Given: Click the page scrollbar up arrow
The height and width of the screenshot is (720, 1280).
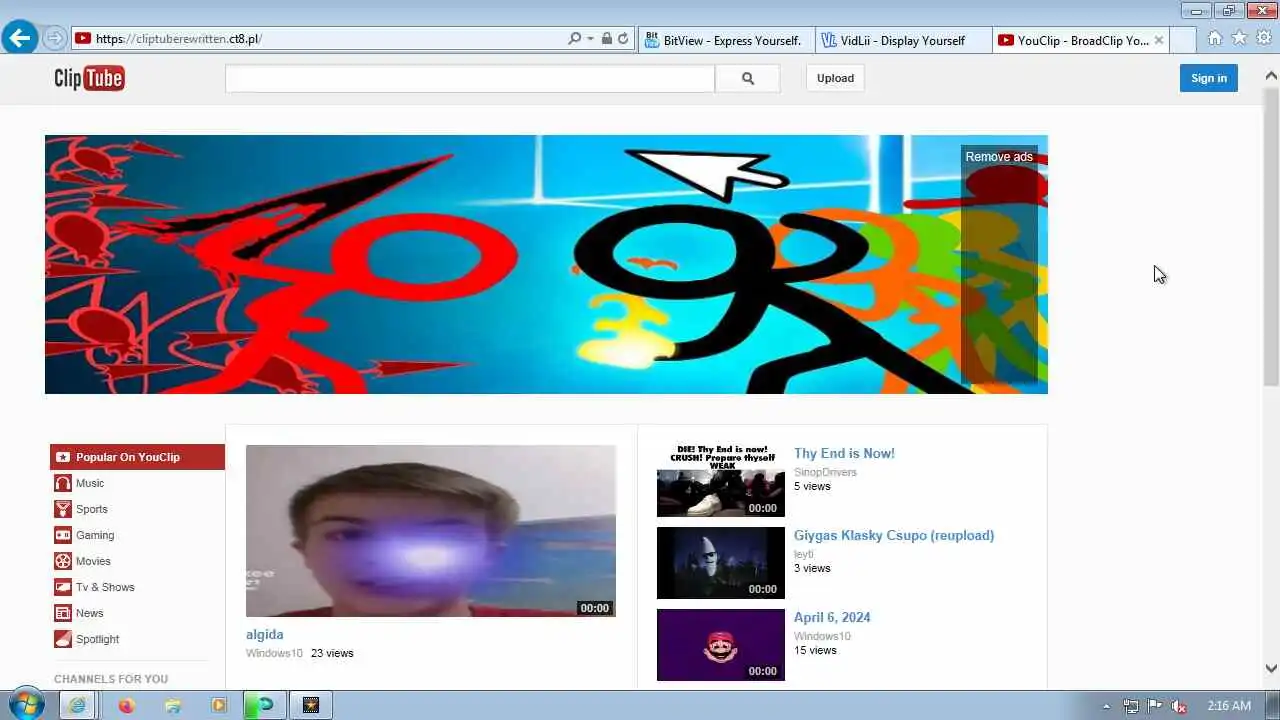Looking at the screenshot, I should pyautogui.click(x=1271, y=75).
